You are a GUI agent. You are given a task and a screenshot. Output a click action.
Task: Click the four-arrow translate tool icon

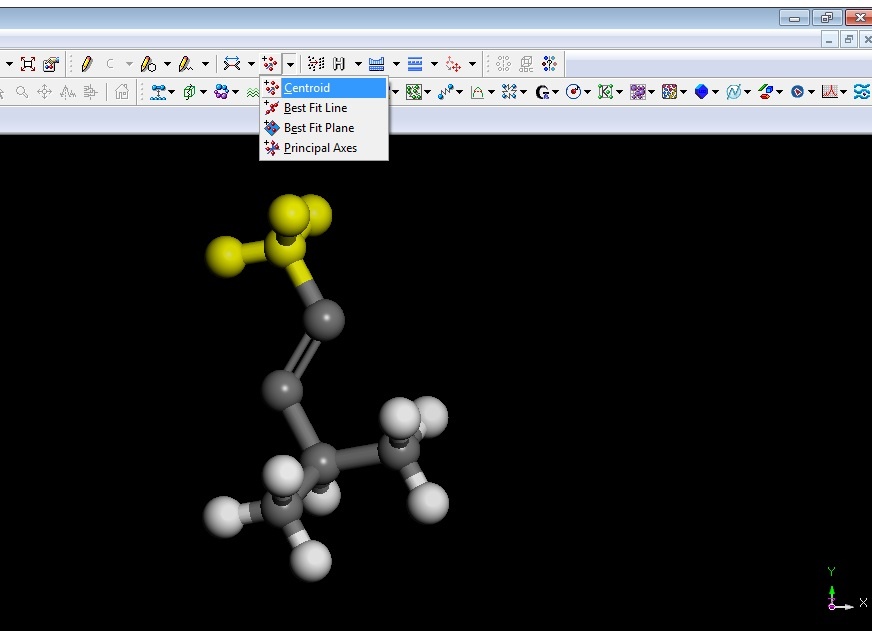coord(44,92)
